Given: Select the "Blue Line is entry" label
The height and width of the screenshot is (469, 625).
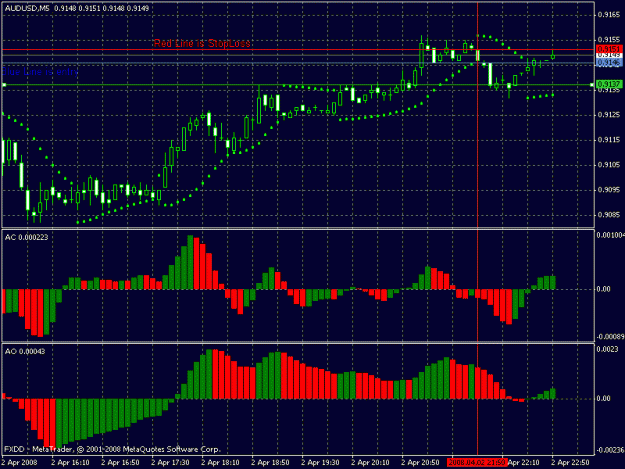Looking at the screenshot, I should pos(40,72).
